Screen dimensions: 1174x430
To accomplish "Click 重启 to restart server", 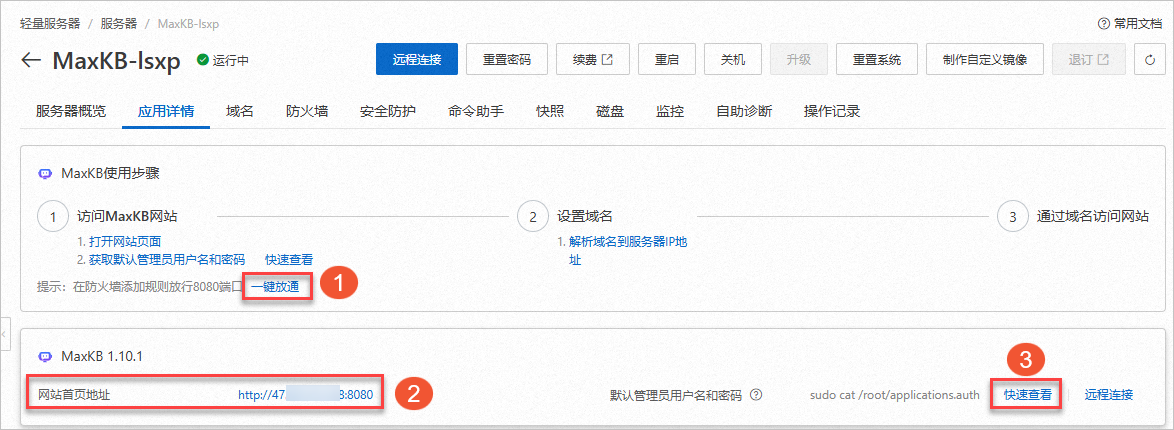I will (667, 59).
